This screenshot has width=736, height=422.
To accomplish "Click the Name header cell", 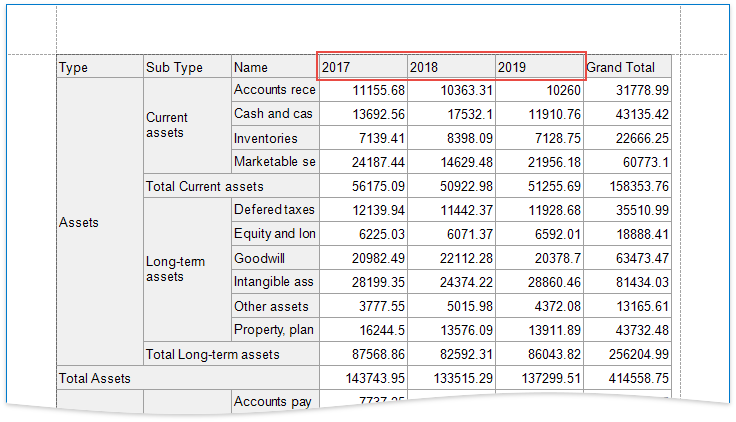I will click(274, 67).
